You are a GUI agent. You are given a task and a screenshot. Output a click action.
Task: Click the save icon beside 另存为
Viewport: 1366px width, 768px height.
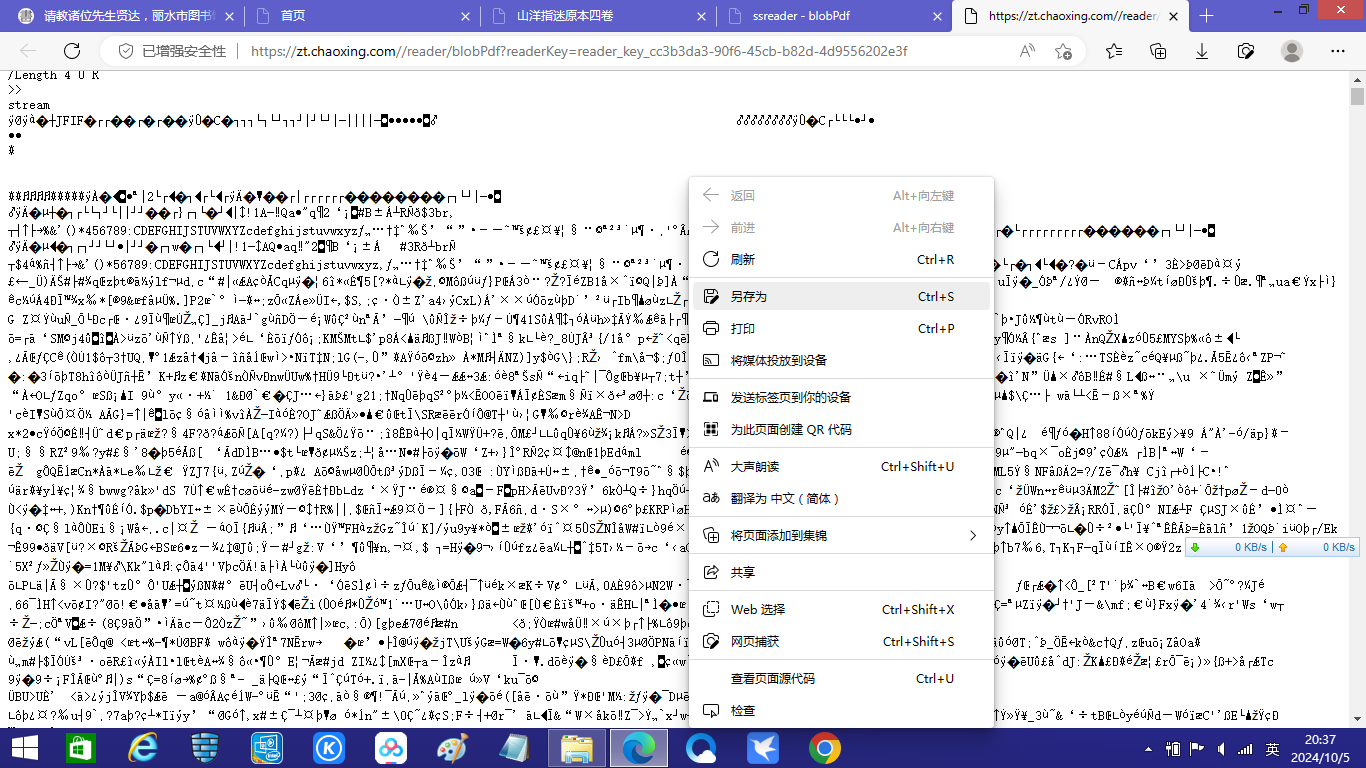coord(711,296)
